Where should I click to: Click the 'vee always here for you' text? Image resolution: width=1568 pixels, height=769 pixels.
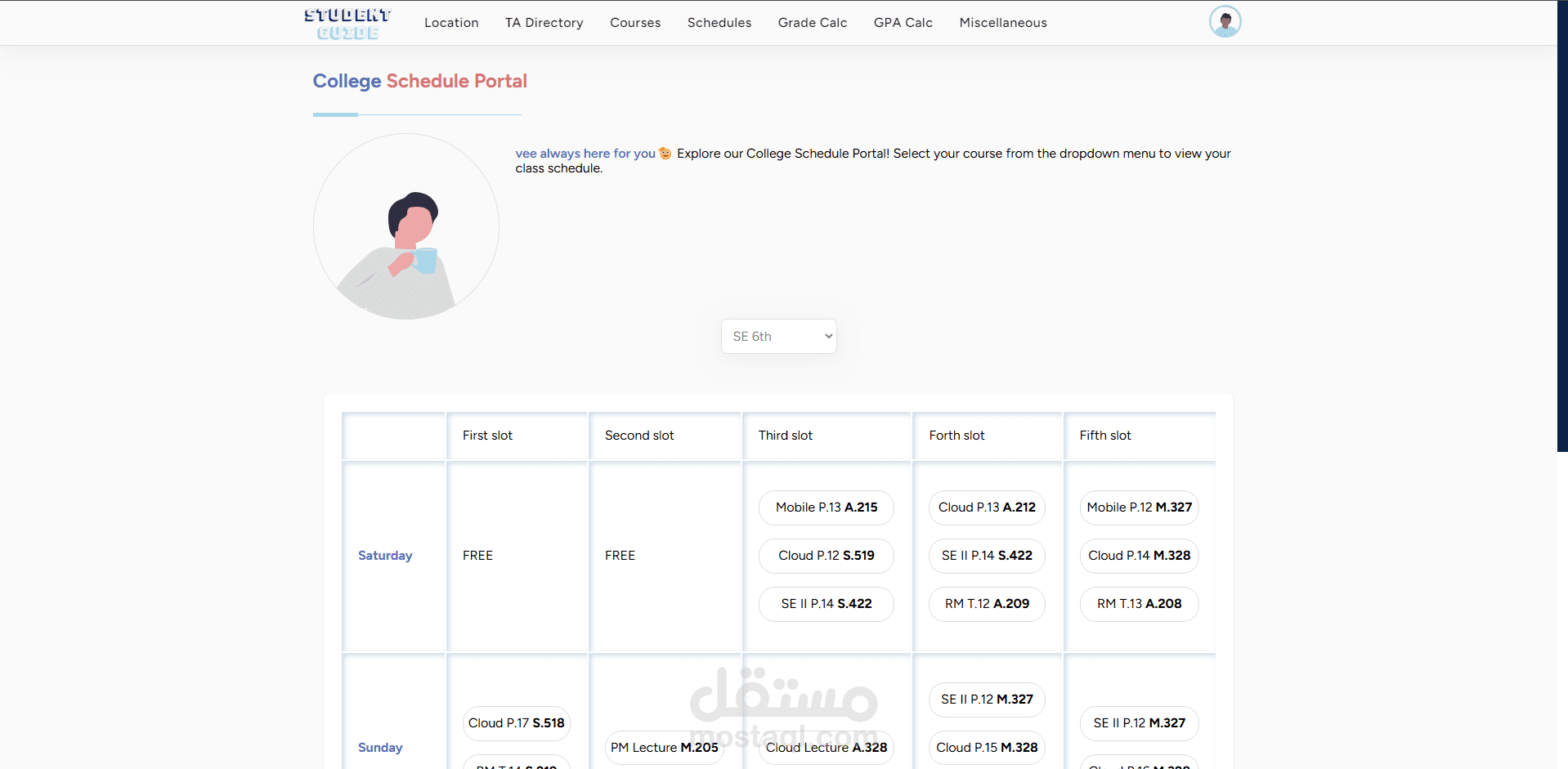pyautogui.click(x=585, y=154)
